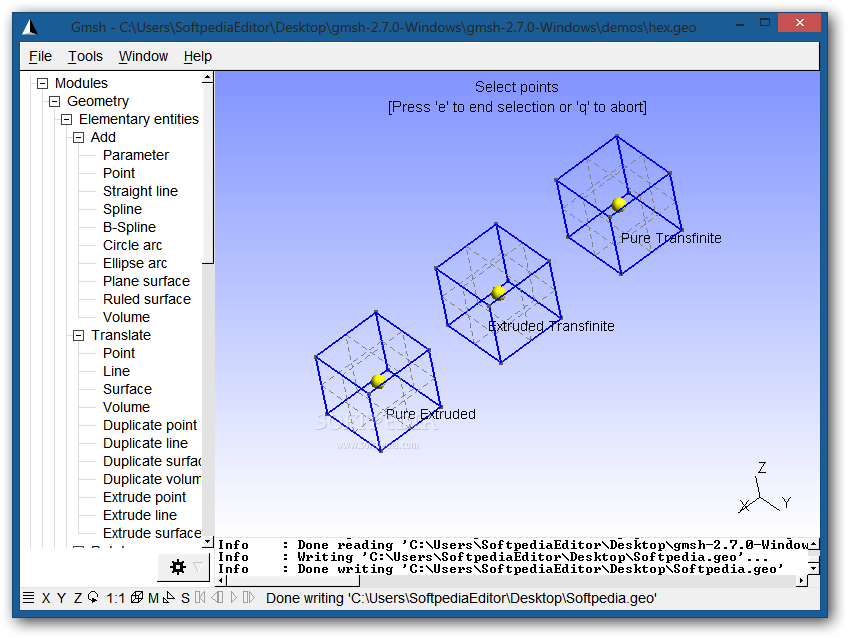Set X-axis view from status bar
848x638 pixels.
point(46,598)
